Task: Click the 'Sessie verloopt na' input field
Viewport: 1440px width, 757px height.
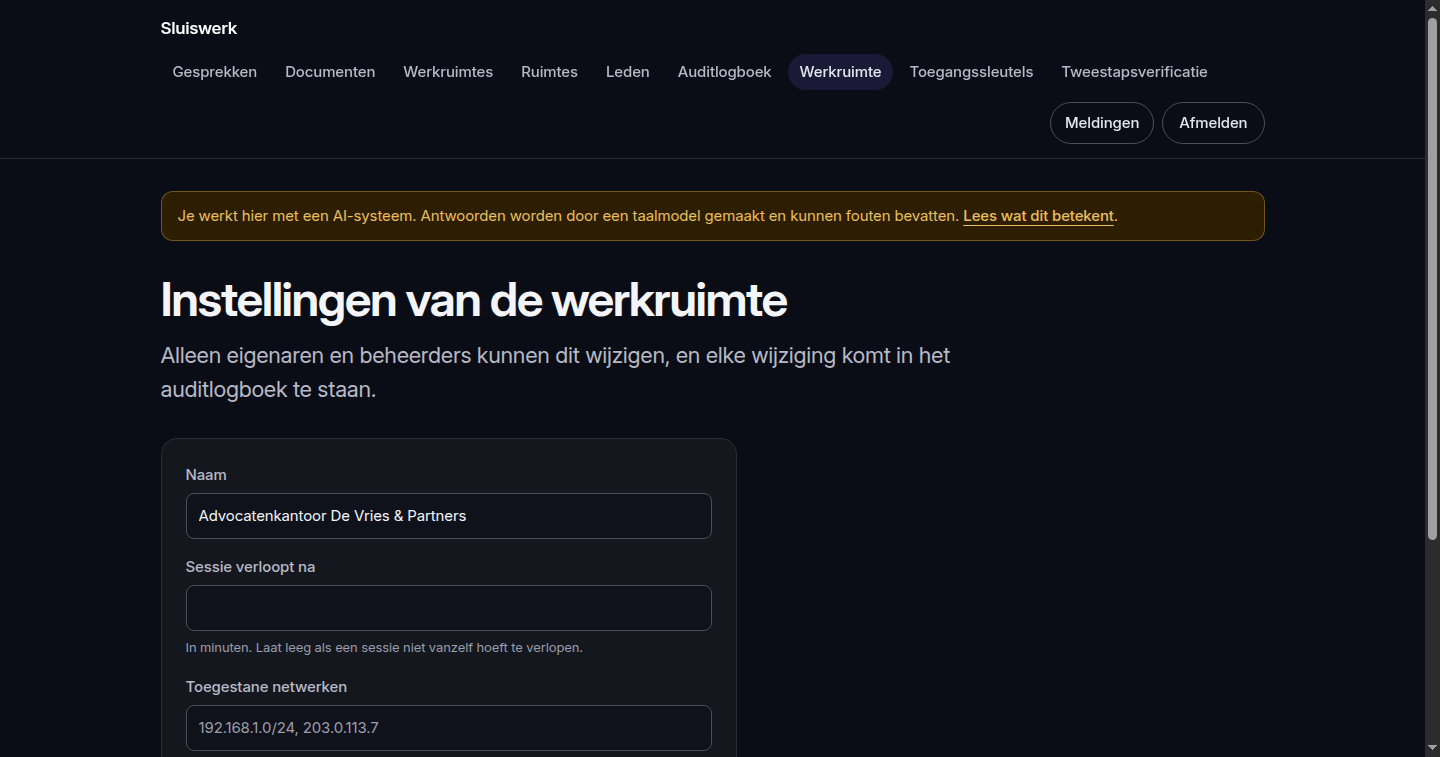Action: click(449, 608)
